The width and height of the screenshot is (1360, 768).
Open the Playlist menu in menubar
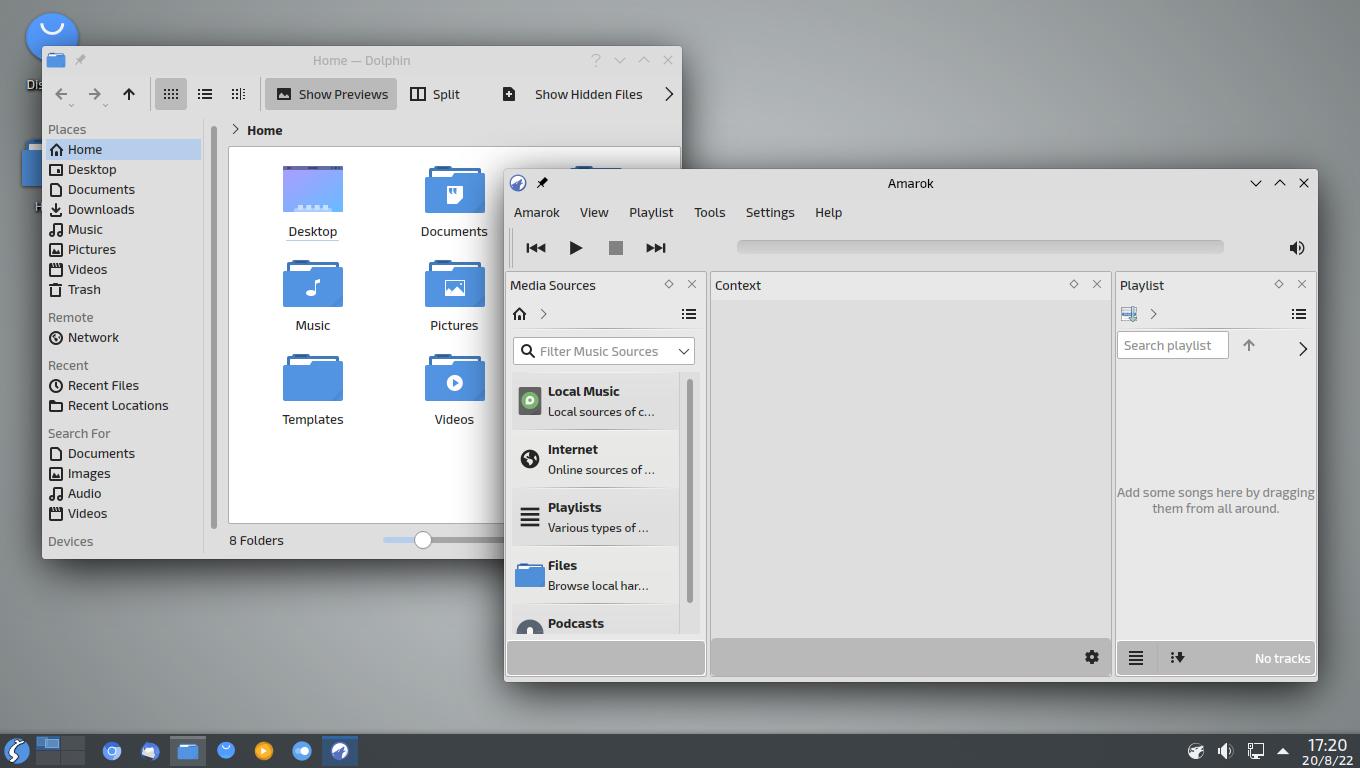[x=651, y=212]
